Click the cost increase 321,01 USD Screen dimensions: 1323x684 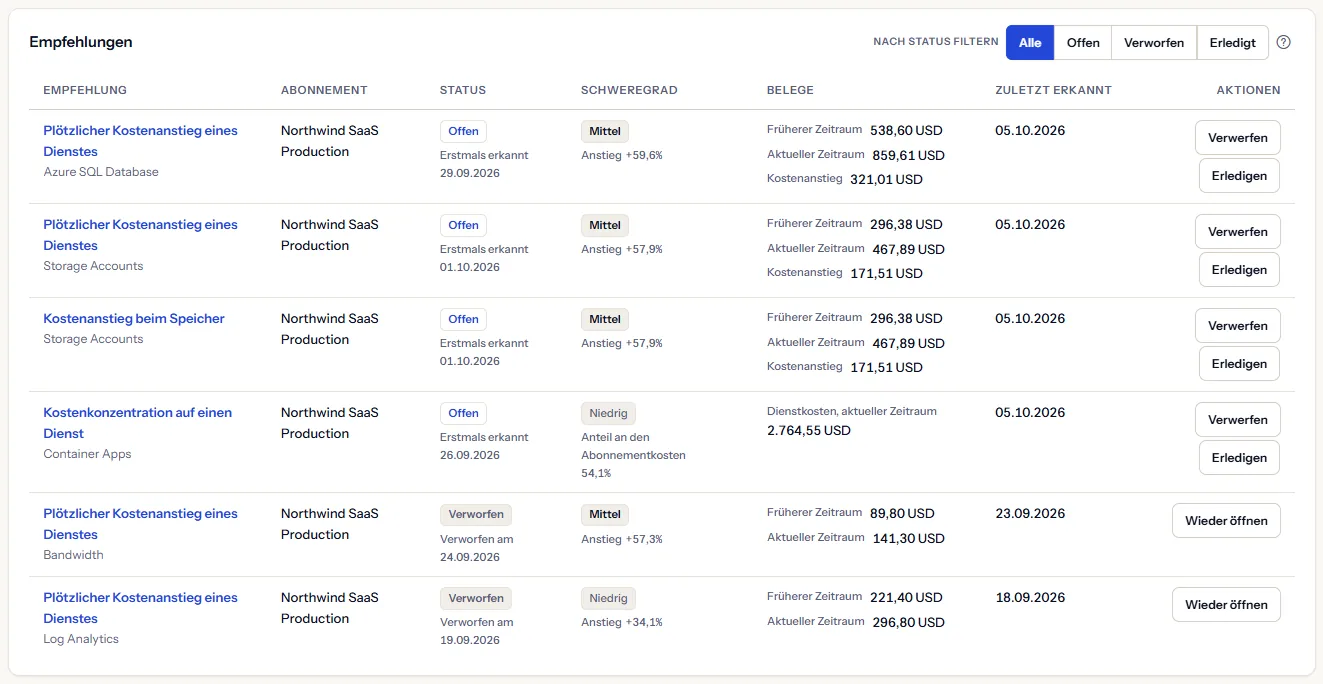[x=886, y=180]
